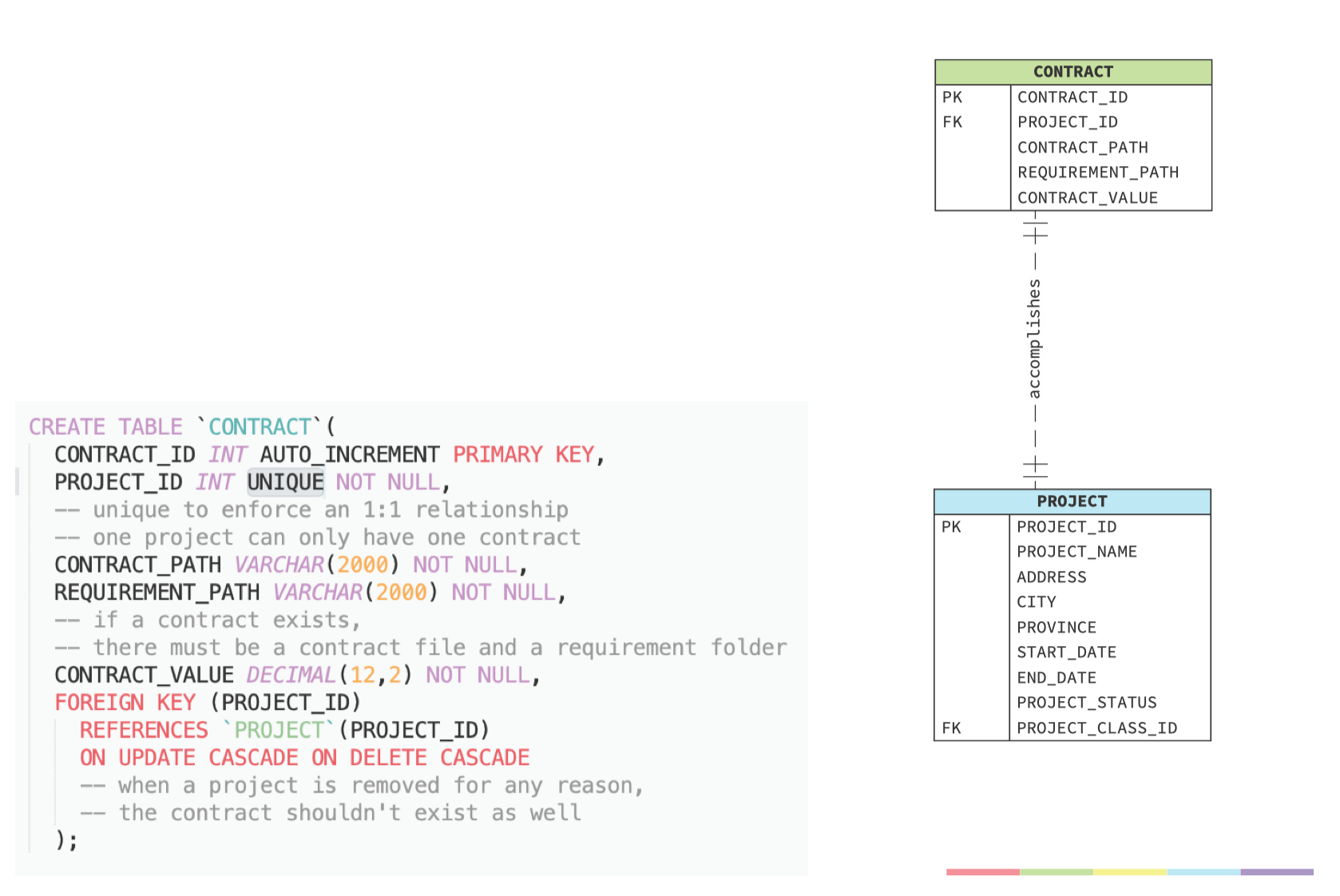Click the REFERENCES keyword in the code
Image resolution: width=1340 pixels, height=896 pixels.
click(144, 731)
